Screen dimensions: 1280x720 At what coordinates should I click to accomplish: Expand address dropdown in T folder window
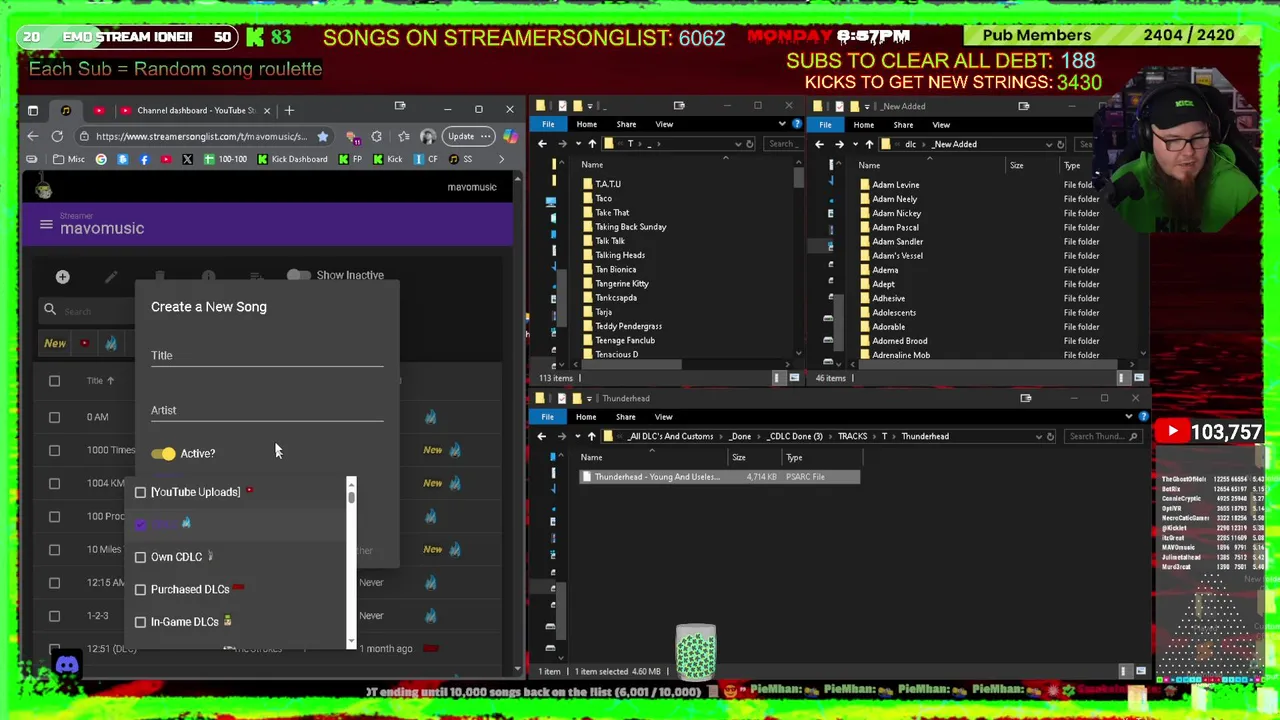pos(738,144)
